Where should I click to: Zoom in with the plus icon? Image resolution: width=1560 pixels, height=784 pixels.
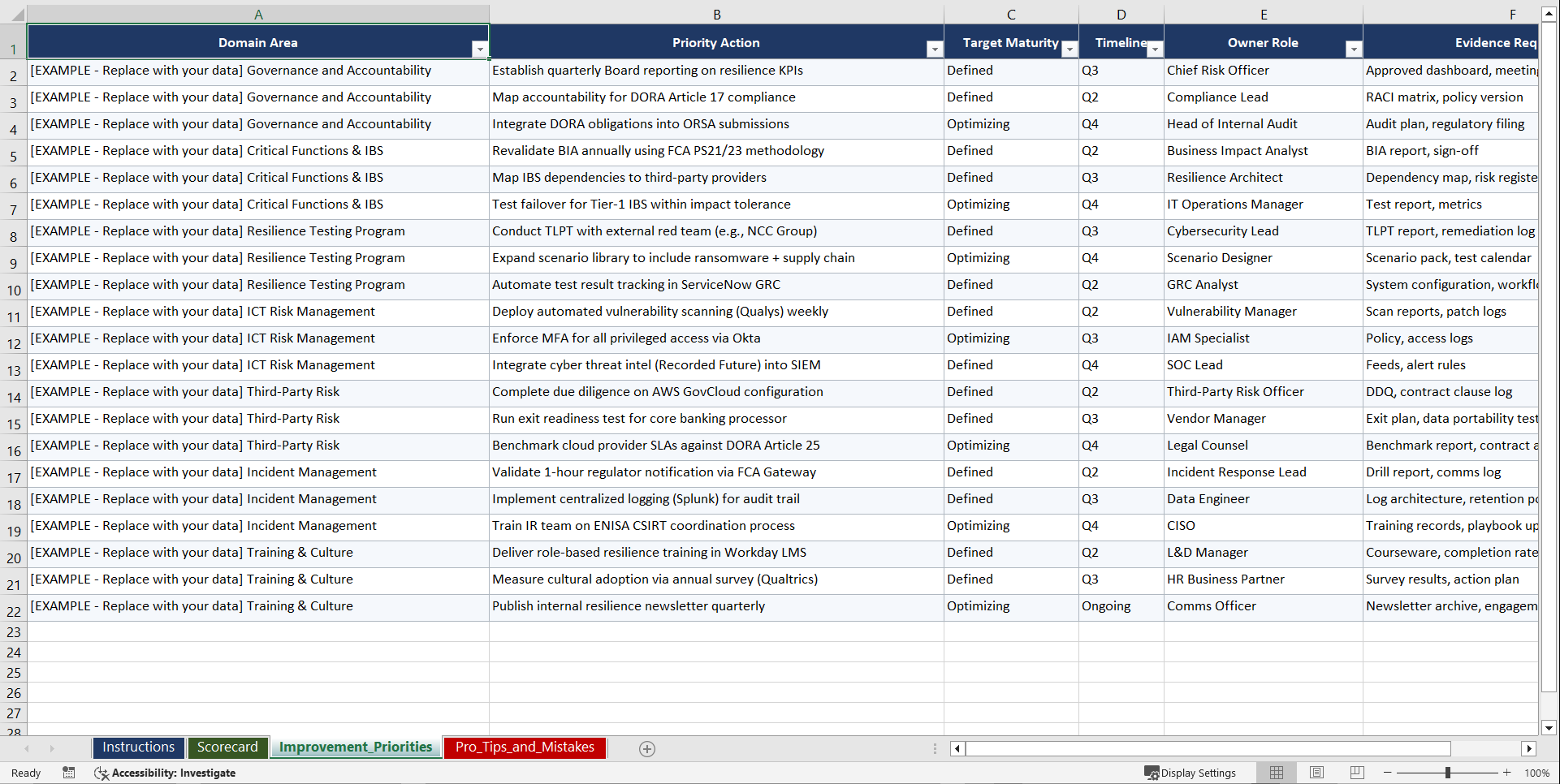coord(1507,773)
